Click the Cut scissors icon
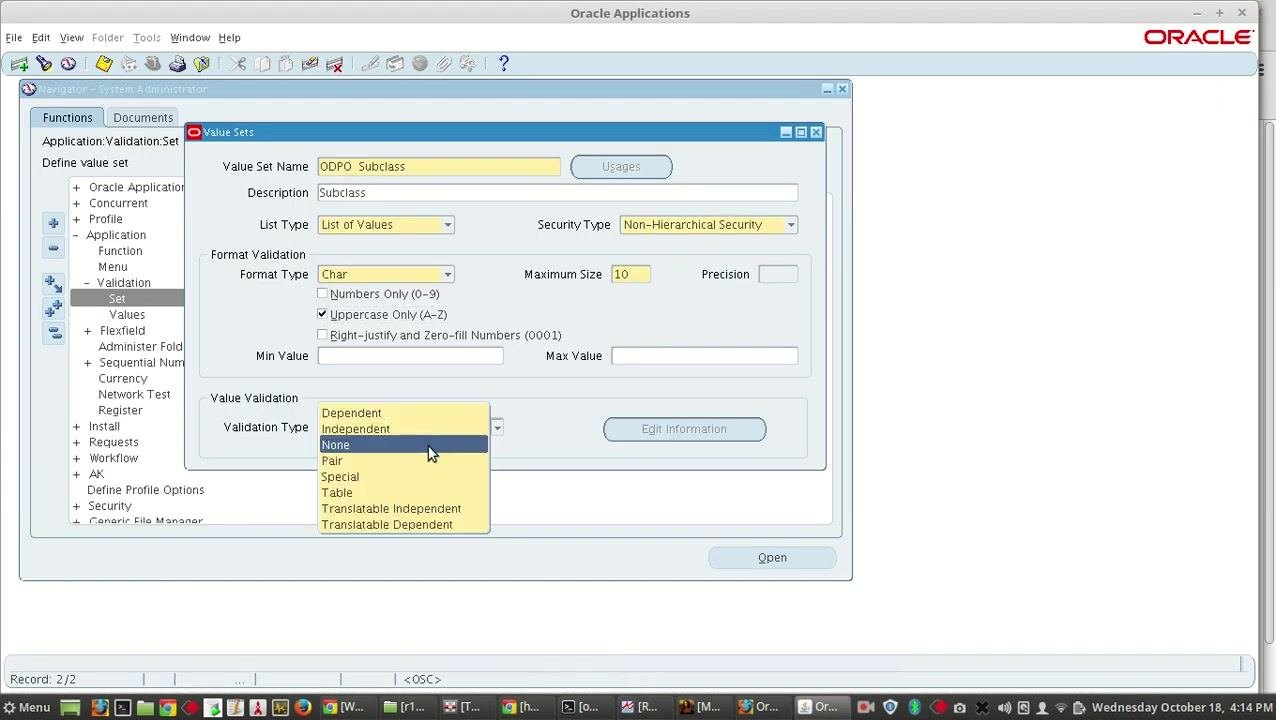Viewport: 1276px width, 720px height. [237, 64]
